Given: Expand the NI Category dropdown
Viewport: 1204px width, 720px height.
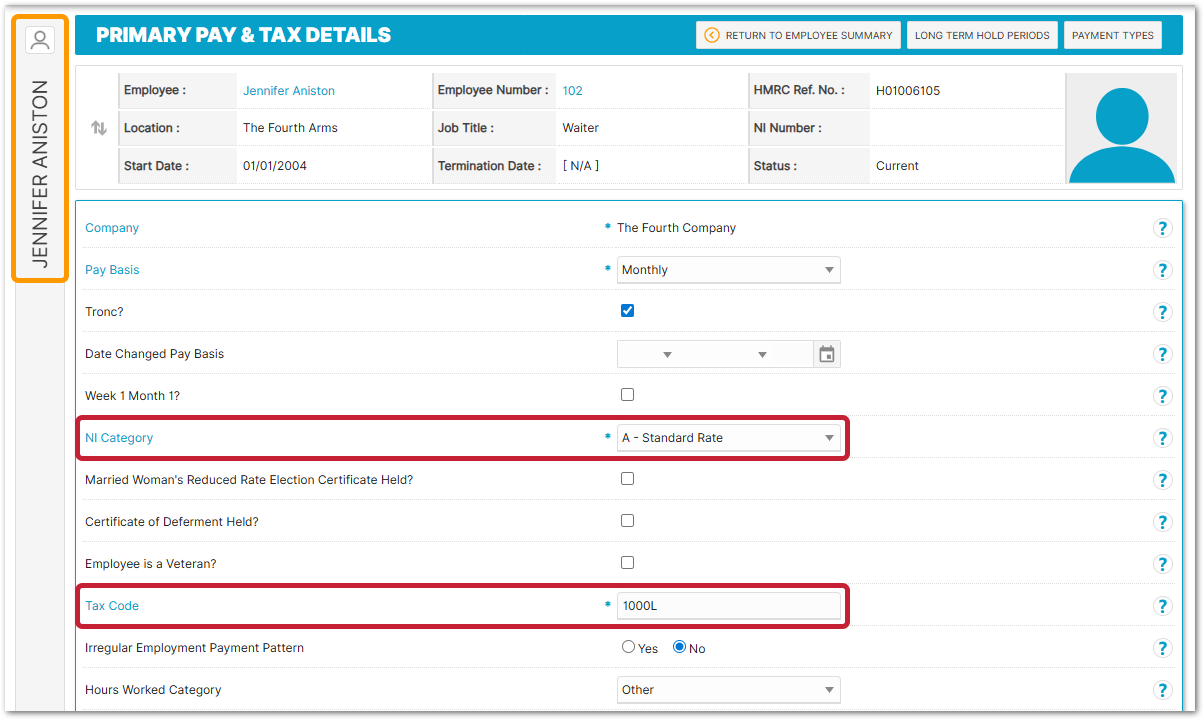Looking at the screenshot, I should (x=728, y=438).
